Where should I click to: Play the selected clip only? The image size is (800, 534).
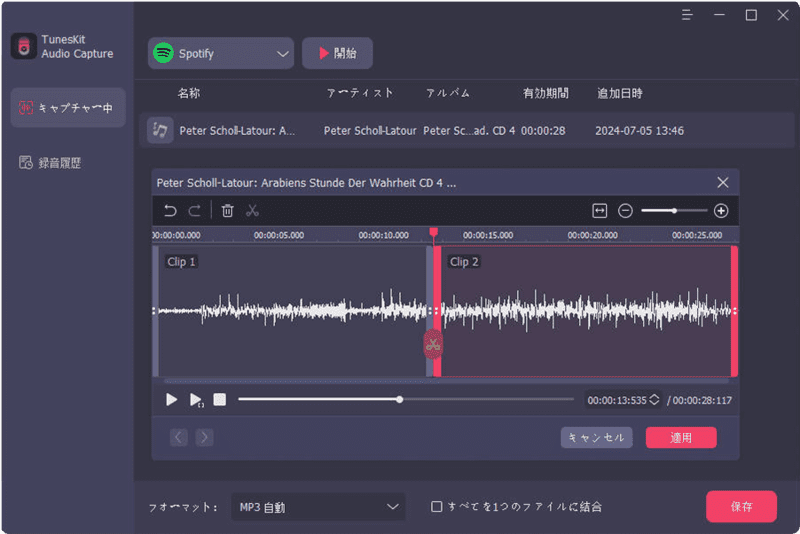click(x=196, y=399)
